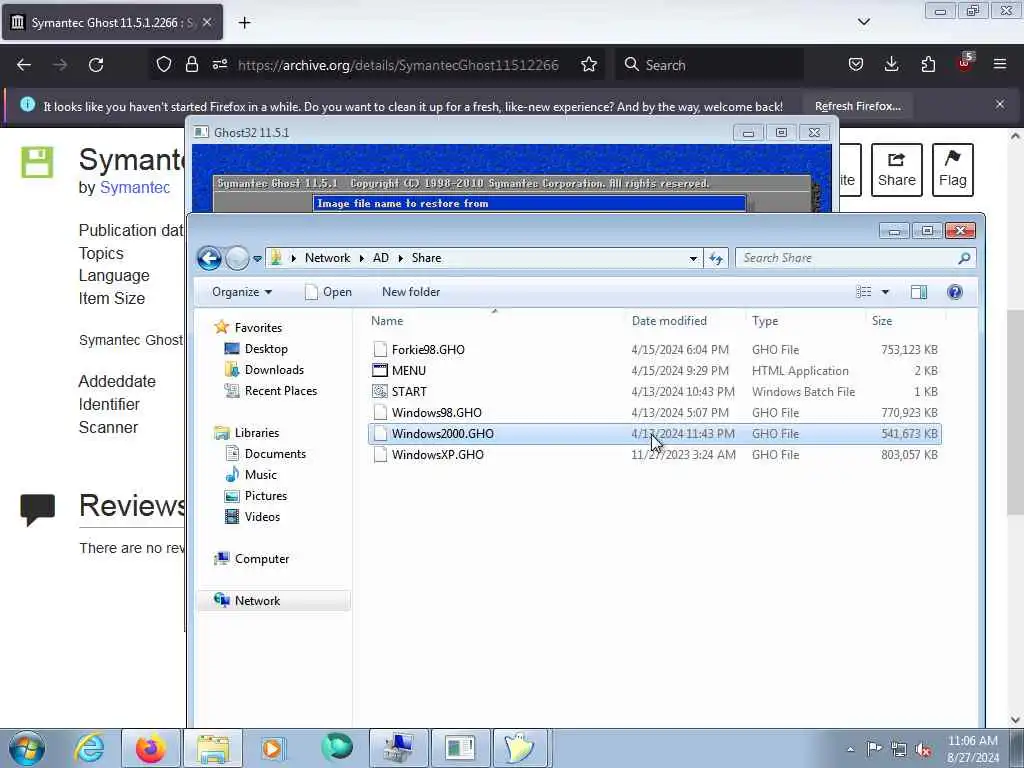1024x768 pixels.
Task: Select WindowsXP.GHO file
Action: (x=654, y=455)
